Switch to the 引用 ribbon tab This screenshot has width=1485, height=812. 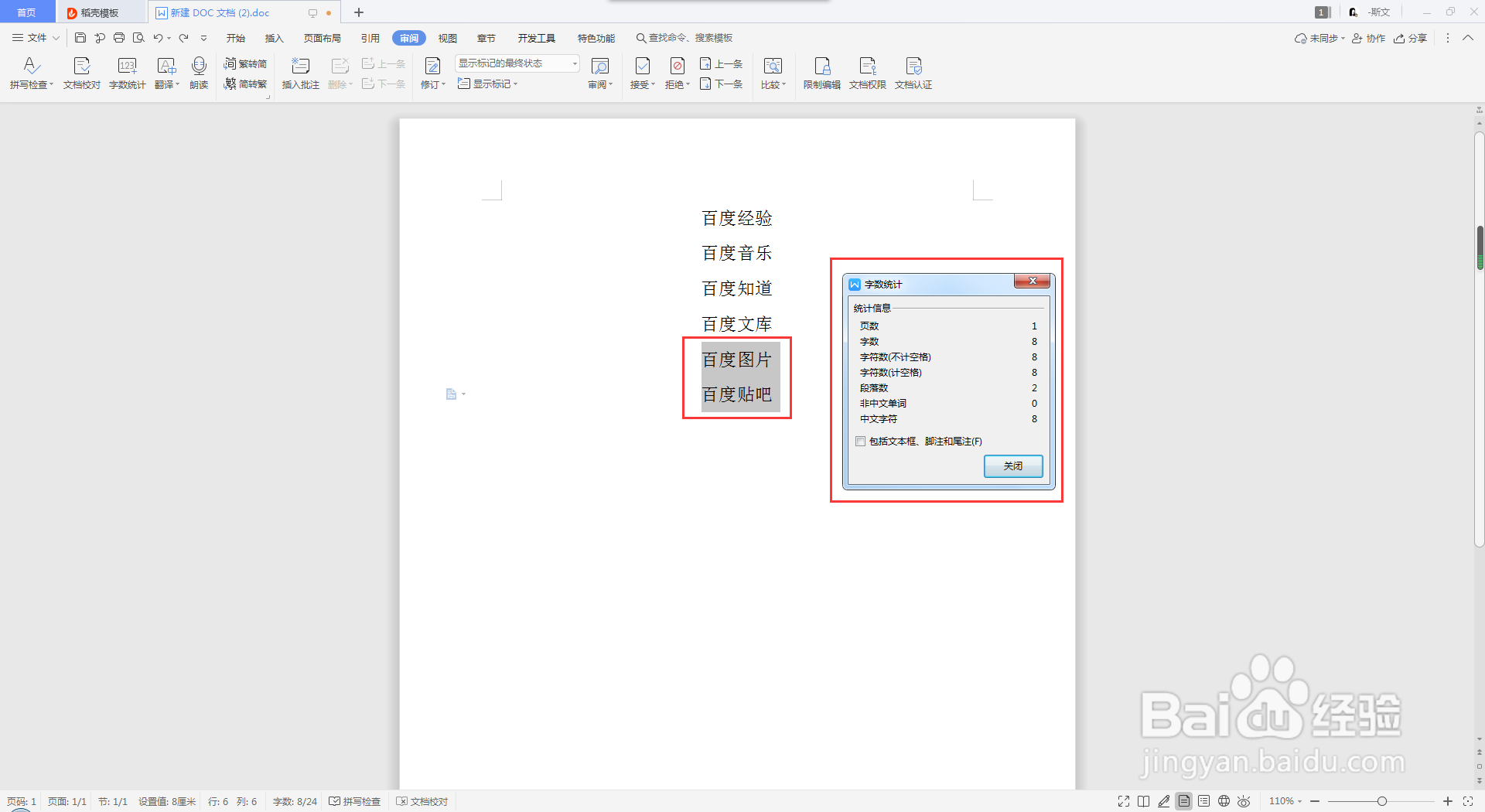(370, 38)
